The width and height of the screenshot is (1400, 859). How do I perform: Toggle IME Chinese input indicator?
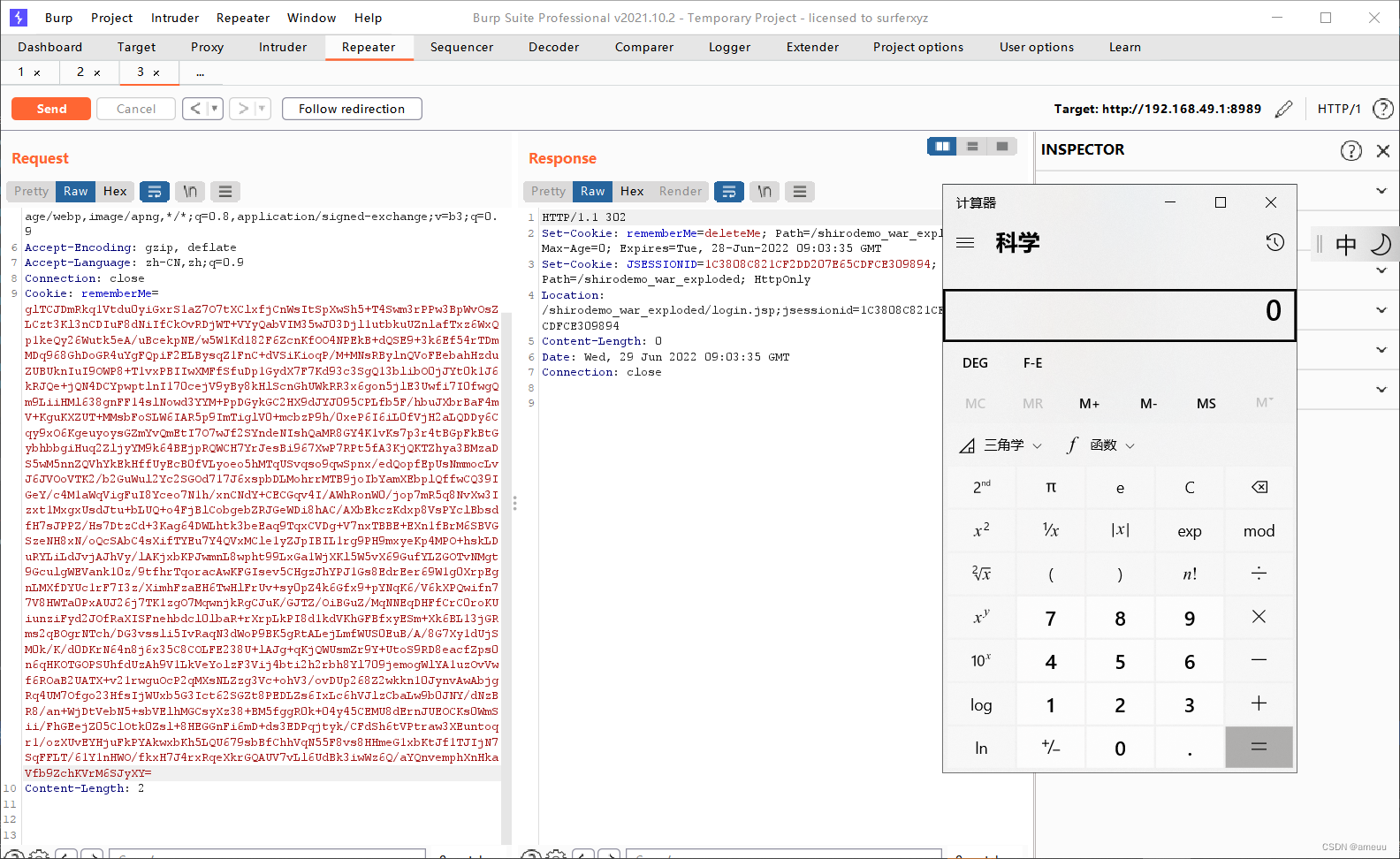click(1346, 245)
